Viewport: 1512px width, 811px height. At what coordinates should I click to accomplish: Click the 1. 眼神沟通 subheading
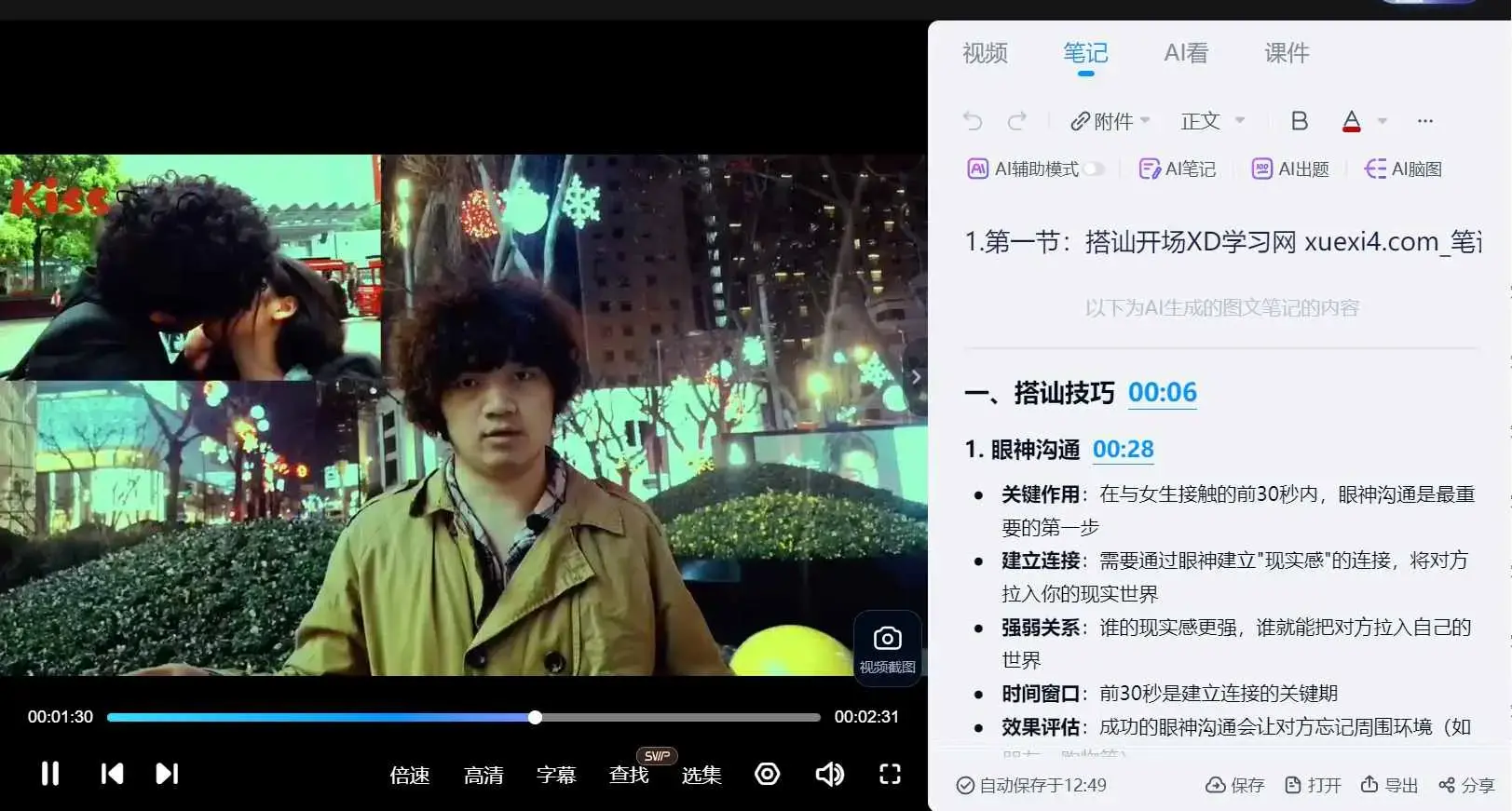[1022, 450]
